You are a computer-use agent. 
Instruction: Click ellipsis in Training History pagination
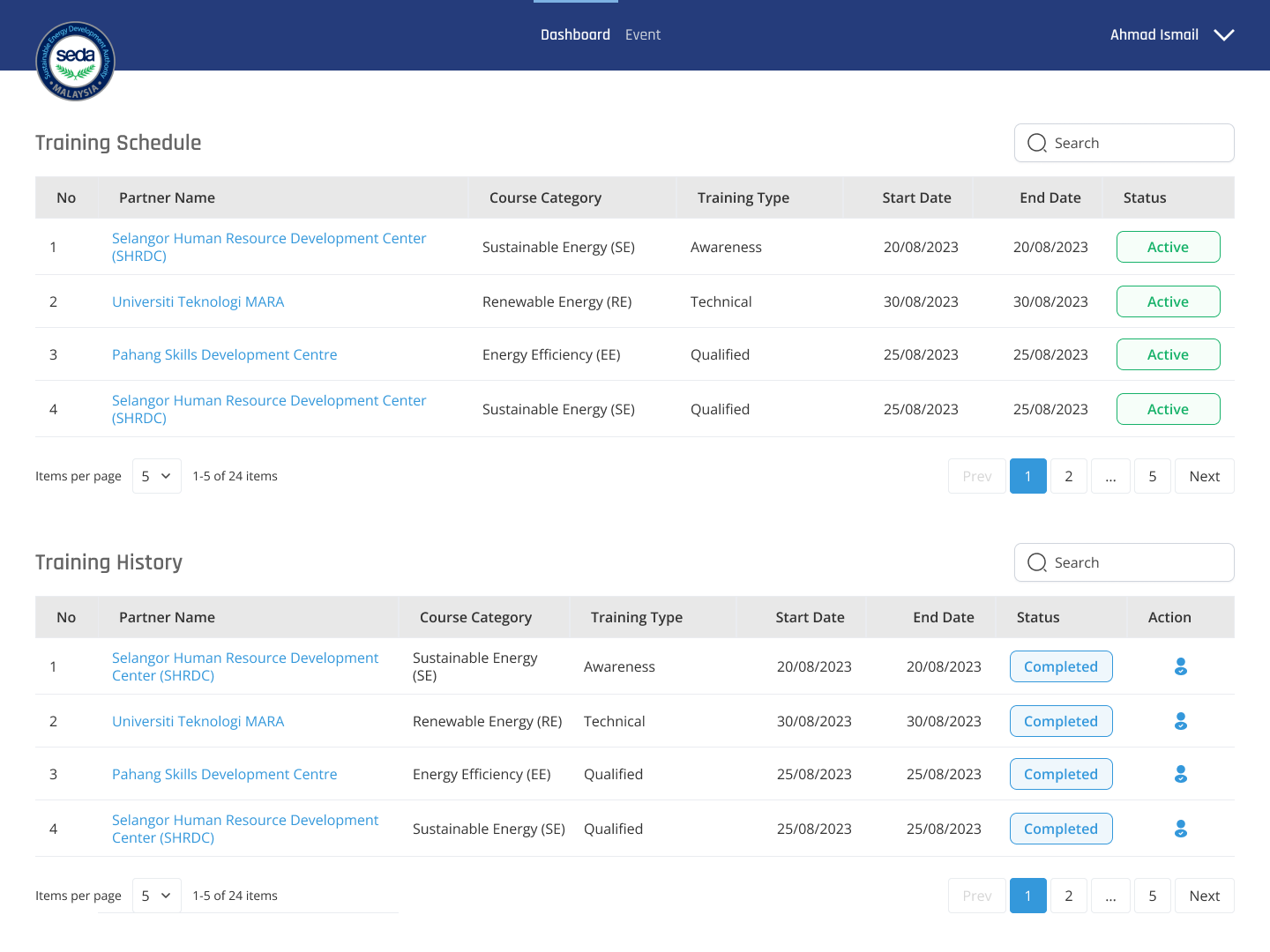(x=1111, y=896)
